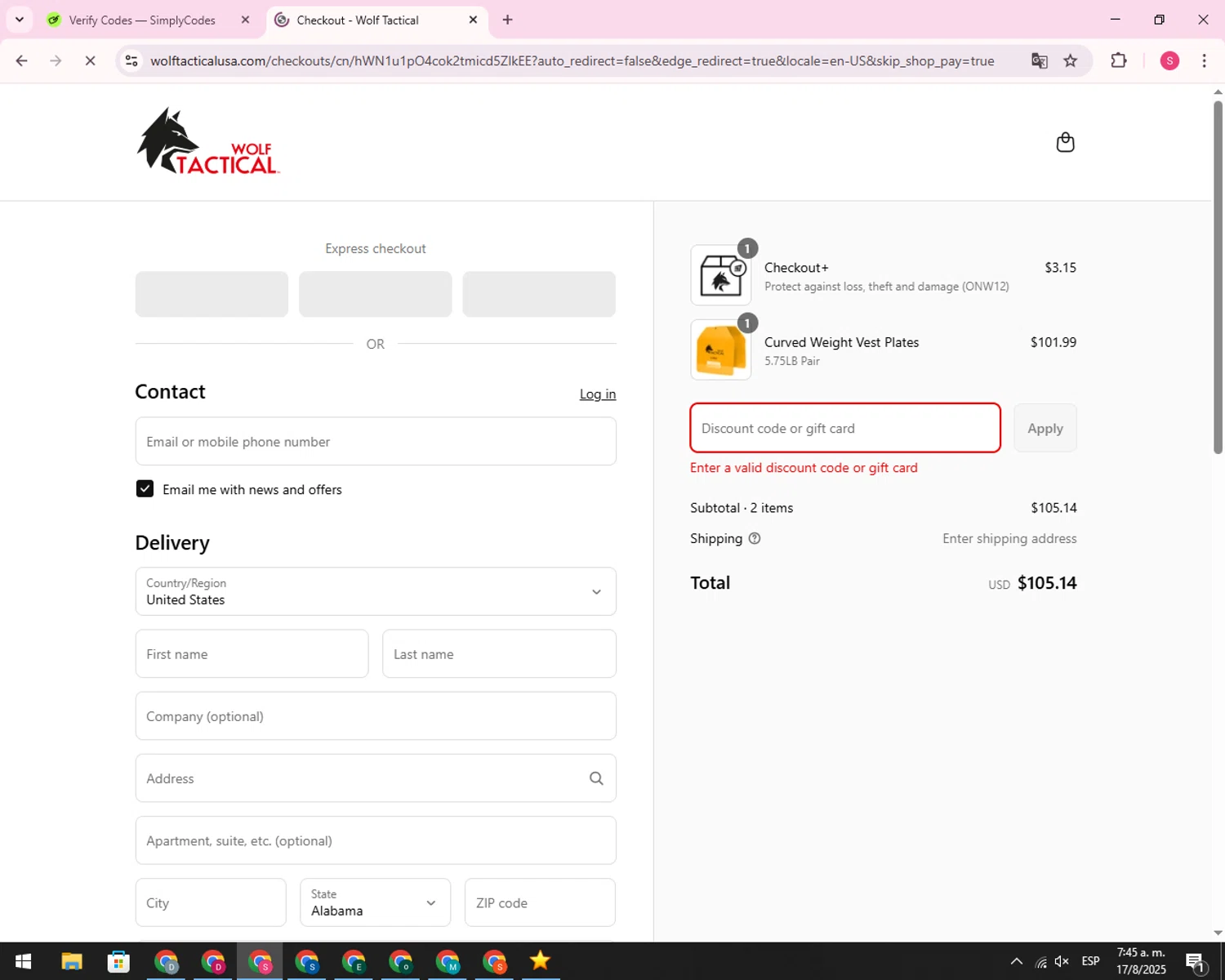
Task: Click the Apartment, suite, etc. field
Action: tap(376, 840)
